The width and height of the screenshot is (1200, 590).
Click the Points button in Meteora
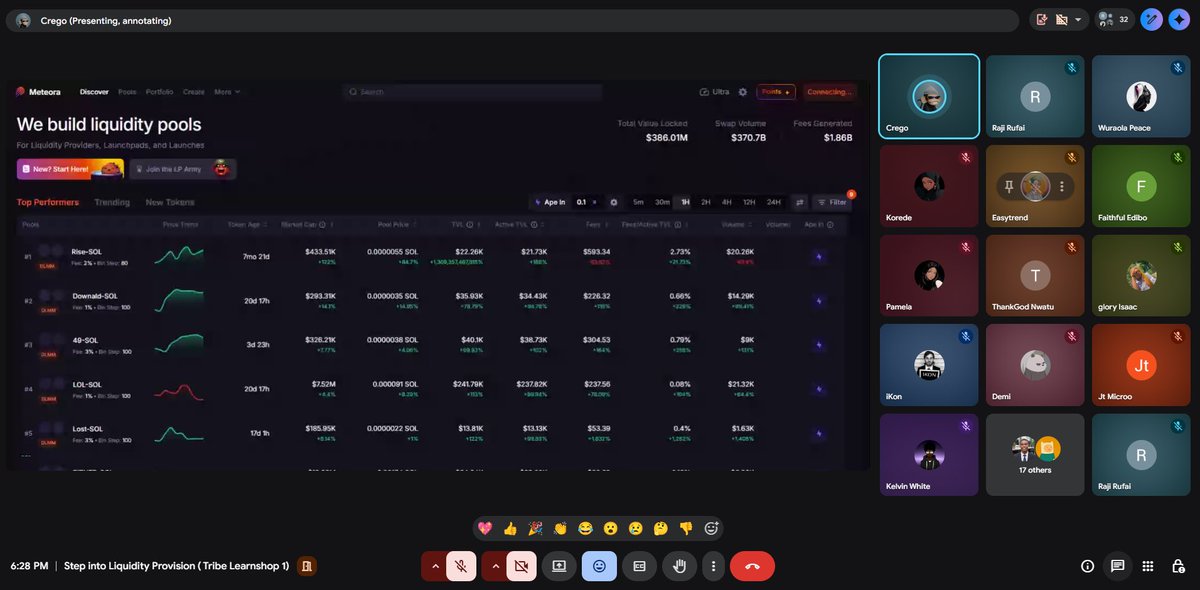[776, 92]
